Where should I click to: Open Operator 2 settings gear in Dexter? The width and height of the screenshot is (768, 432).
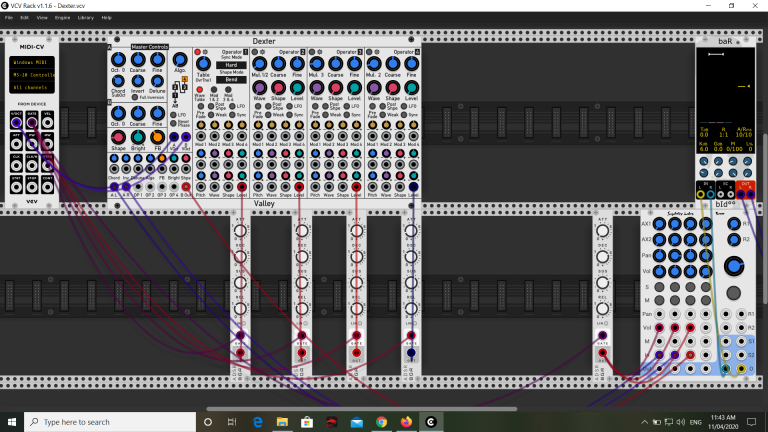coord(263,52)
